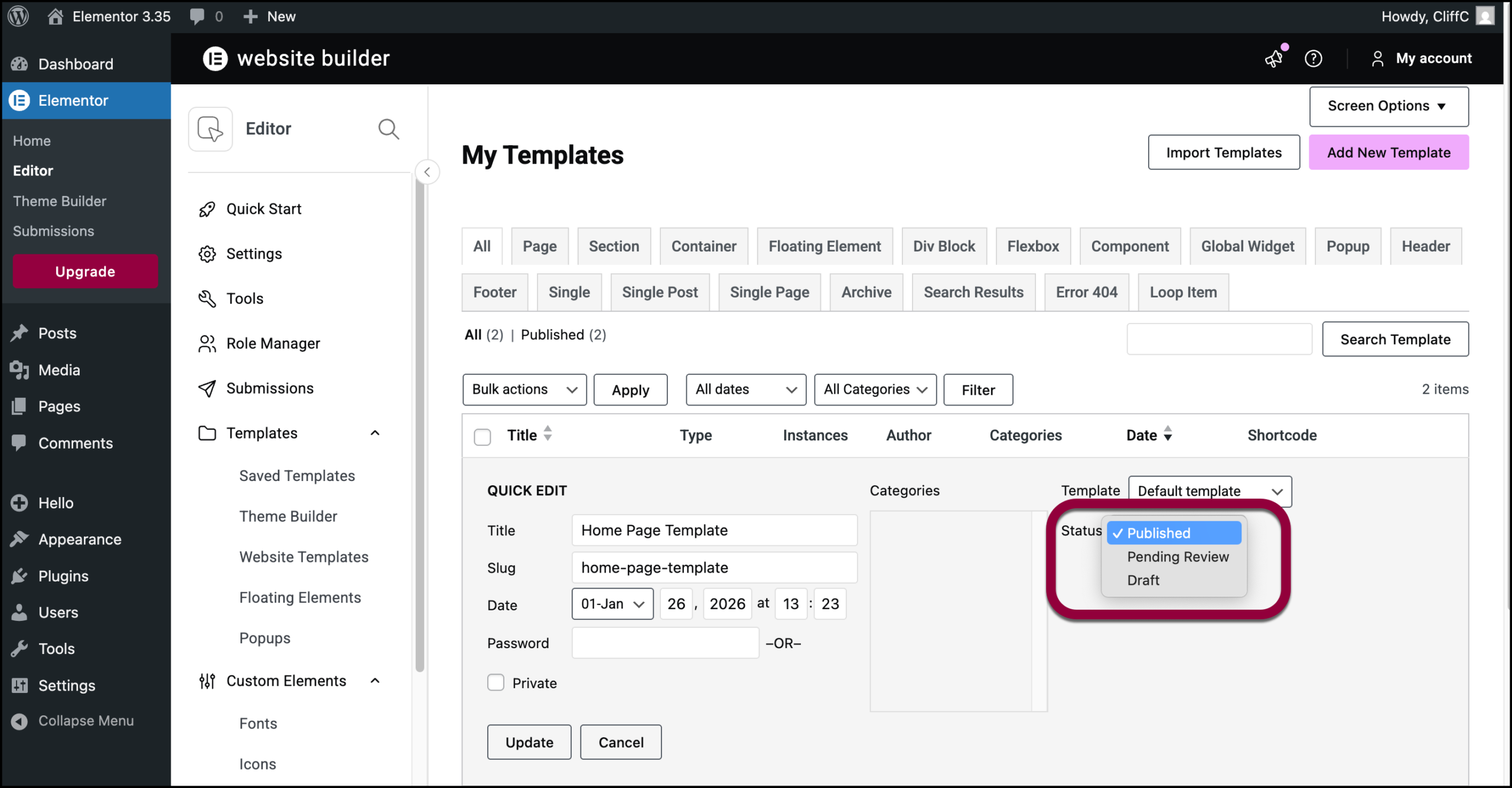Enable the Private checkbox
Screen dimensions: 1512x788
click(x=496, y=682)
